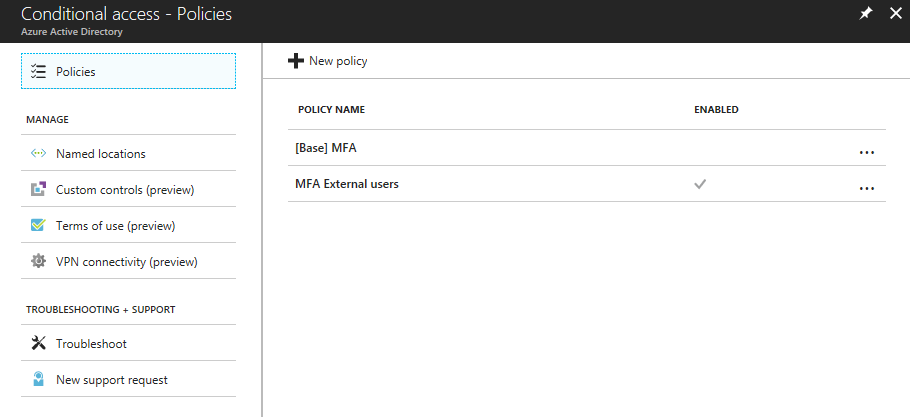
Task: Click the Terms of use checkmark icon
Action: coord(38,225)
